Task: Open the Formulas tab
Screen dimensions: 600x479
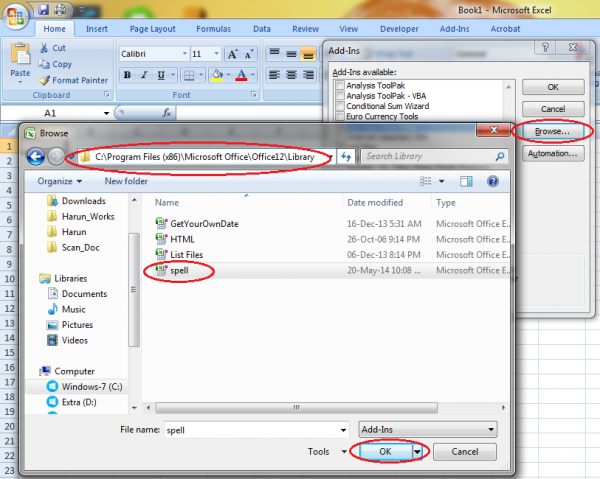Action: pyautogui.click(x=214, y=29)
